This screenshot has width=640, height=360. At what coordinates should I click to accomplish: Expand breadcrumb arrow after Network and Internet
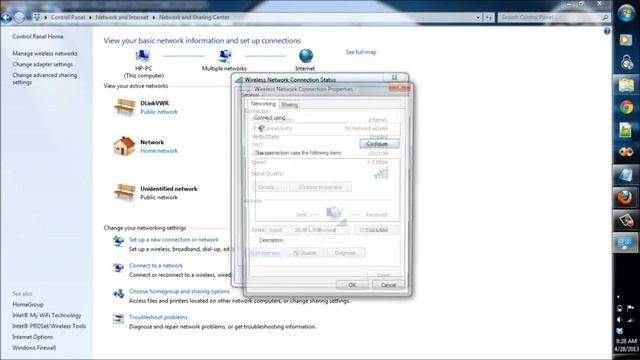pyautogui.click(x=154, y=18)
